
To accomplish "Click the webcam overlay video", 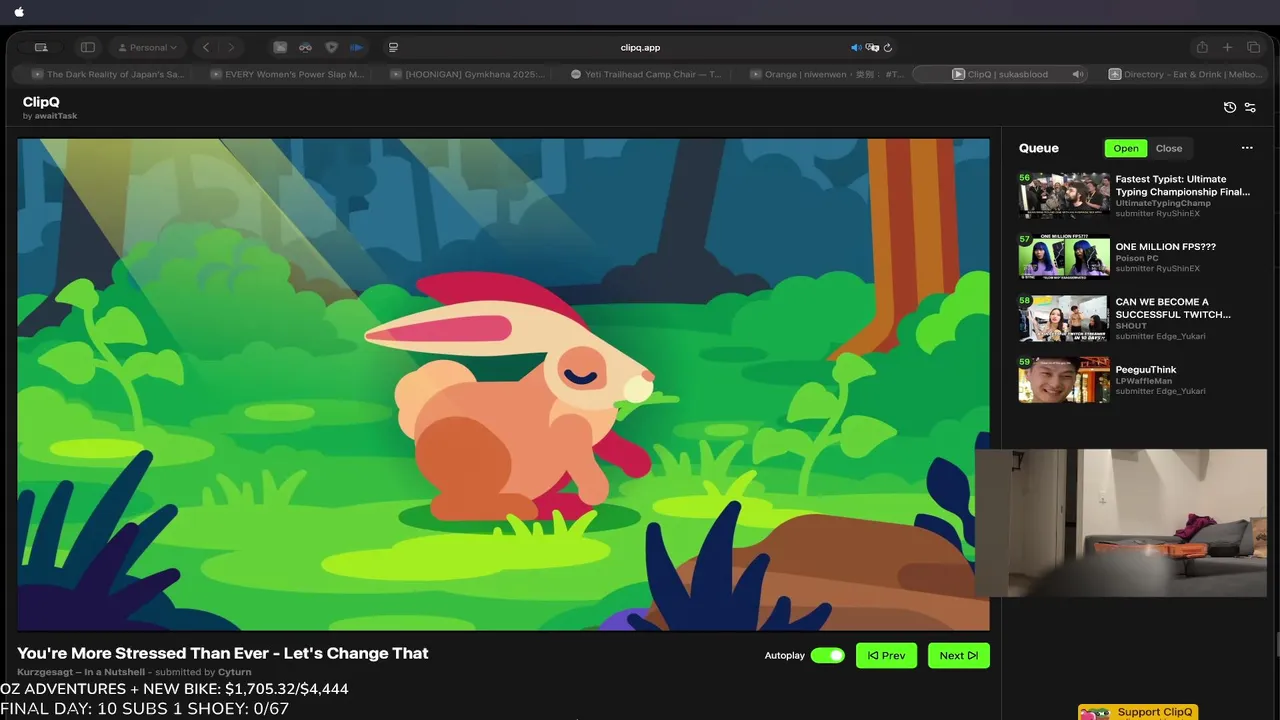I will pos(1121,523).
